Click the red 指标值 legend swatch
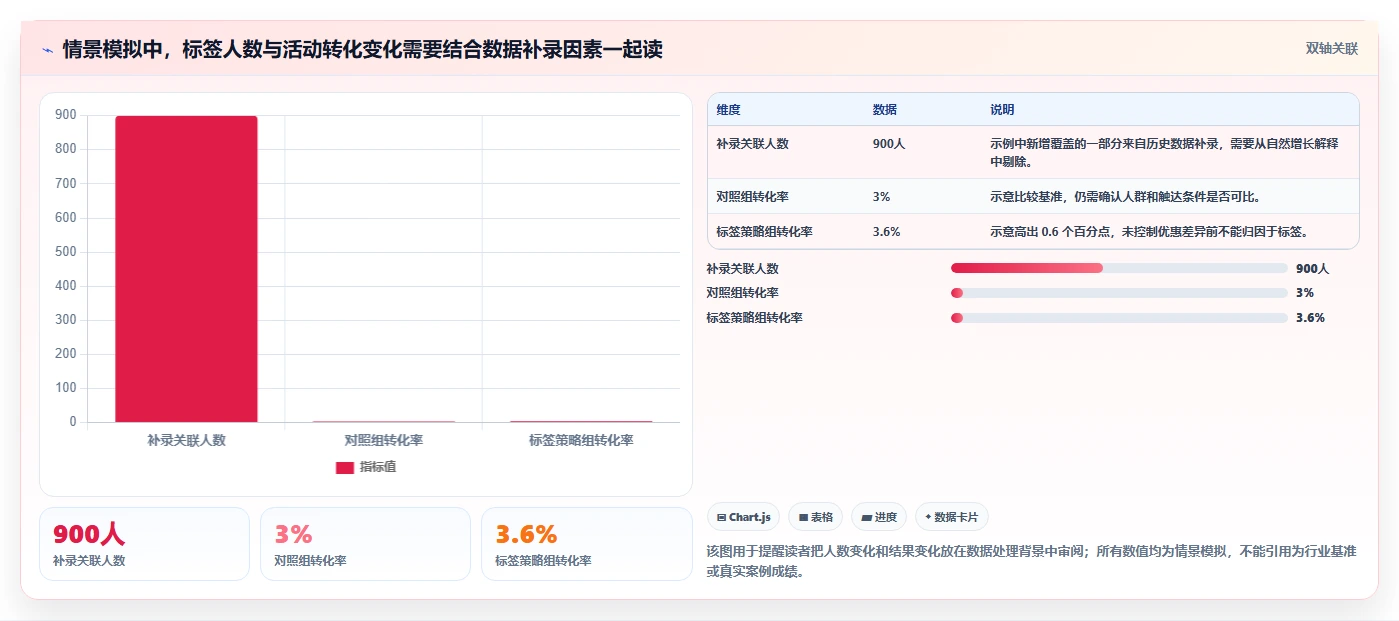Viewport: 1399px width, 621px height. click(x=344, y=467)
